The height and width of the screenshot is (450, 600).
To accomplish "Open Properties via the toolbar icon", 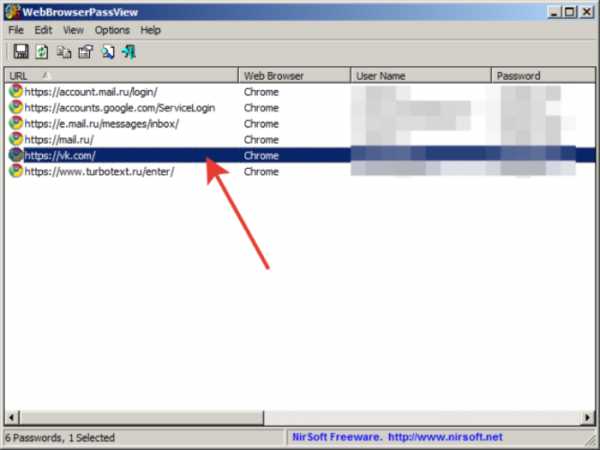I will [x=85, y=52].
